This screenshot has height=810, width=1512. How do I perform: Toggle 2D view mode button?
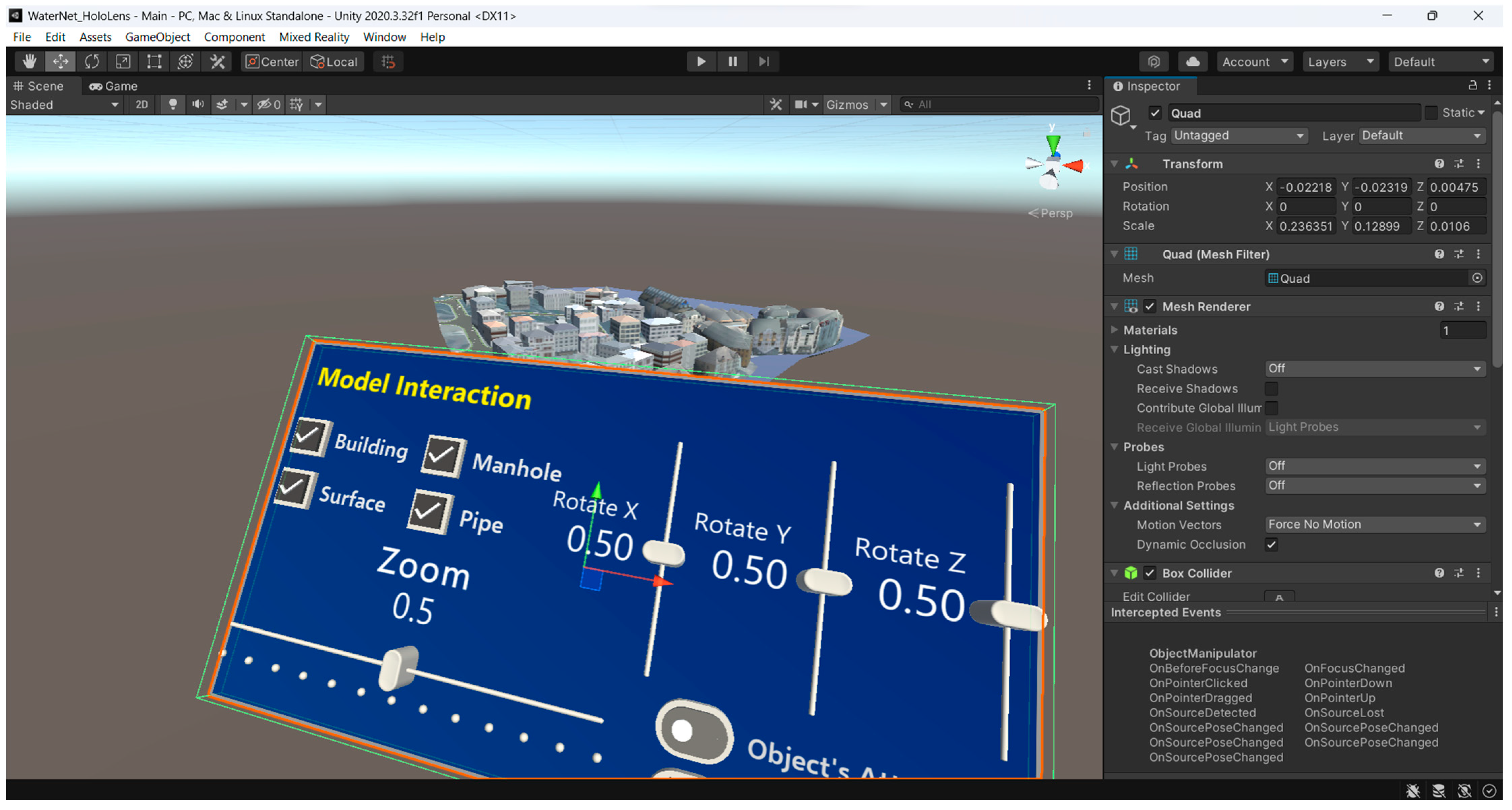(x=141, y=104)
